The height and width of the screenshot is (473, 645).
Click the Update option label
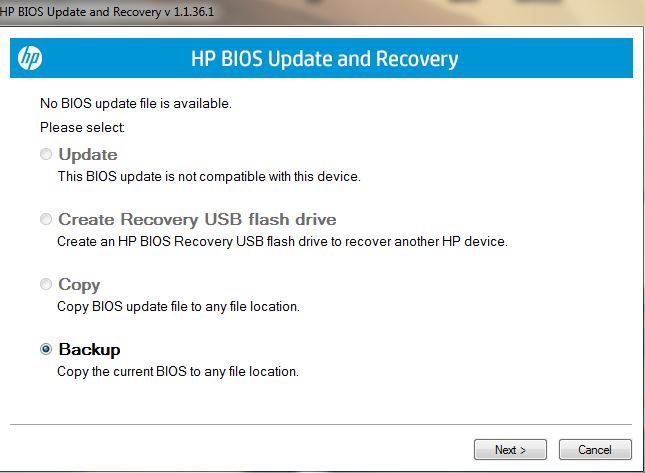coord(88,155)
